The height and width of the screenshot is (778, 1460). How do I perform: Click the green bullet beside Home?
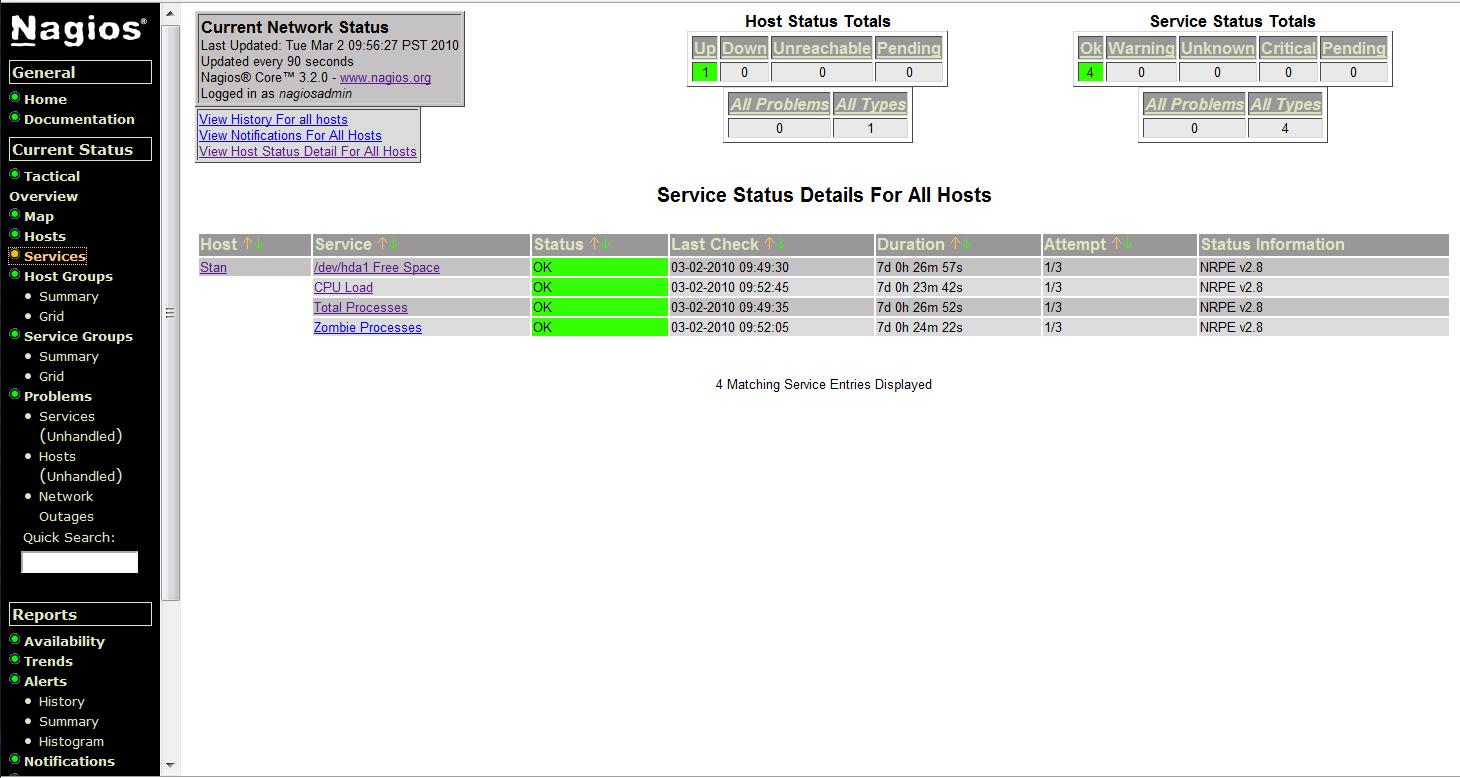[x=15, y=98]
